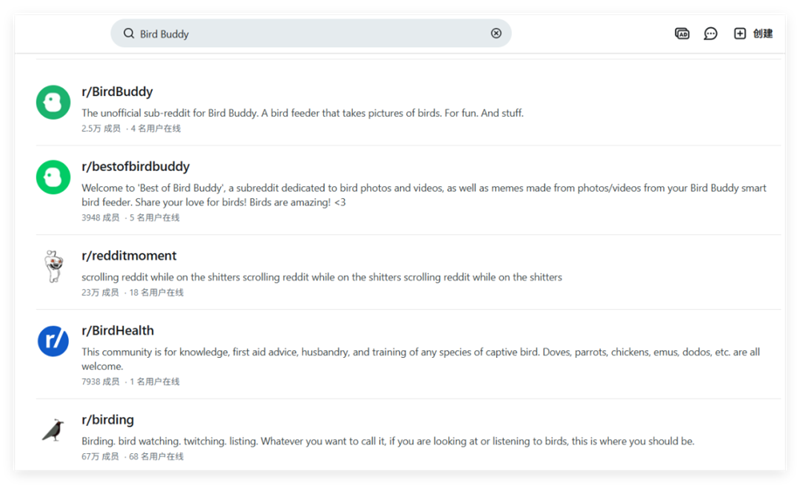
Task: Click the r/BirdBuddy green community avatar
Action: [53, 102]
